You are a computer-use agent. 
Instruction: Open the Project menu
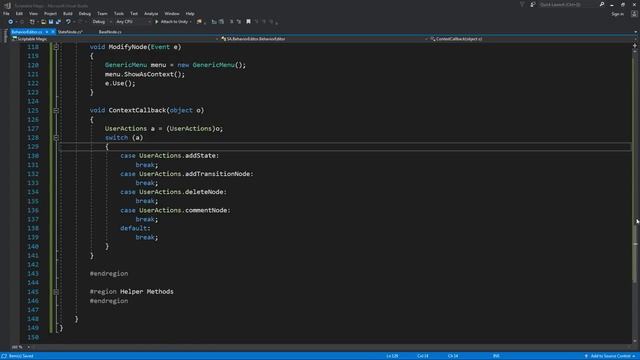pos(50,13)
